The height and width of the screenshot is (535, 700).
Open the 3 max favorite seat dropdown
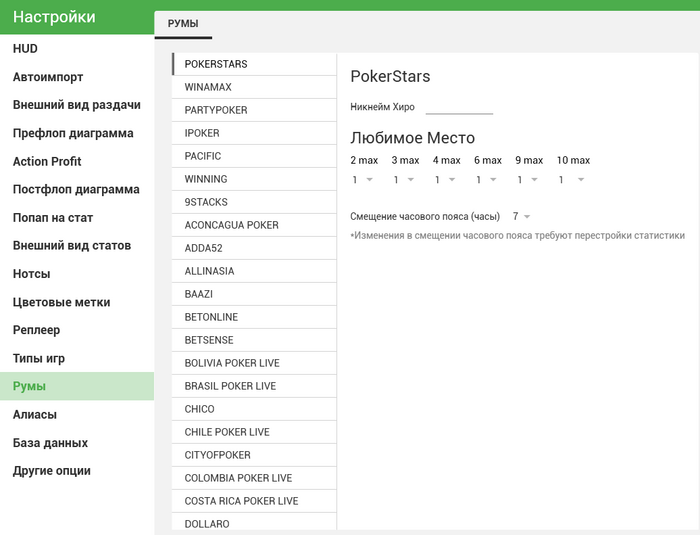(404, 180)
